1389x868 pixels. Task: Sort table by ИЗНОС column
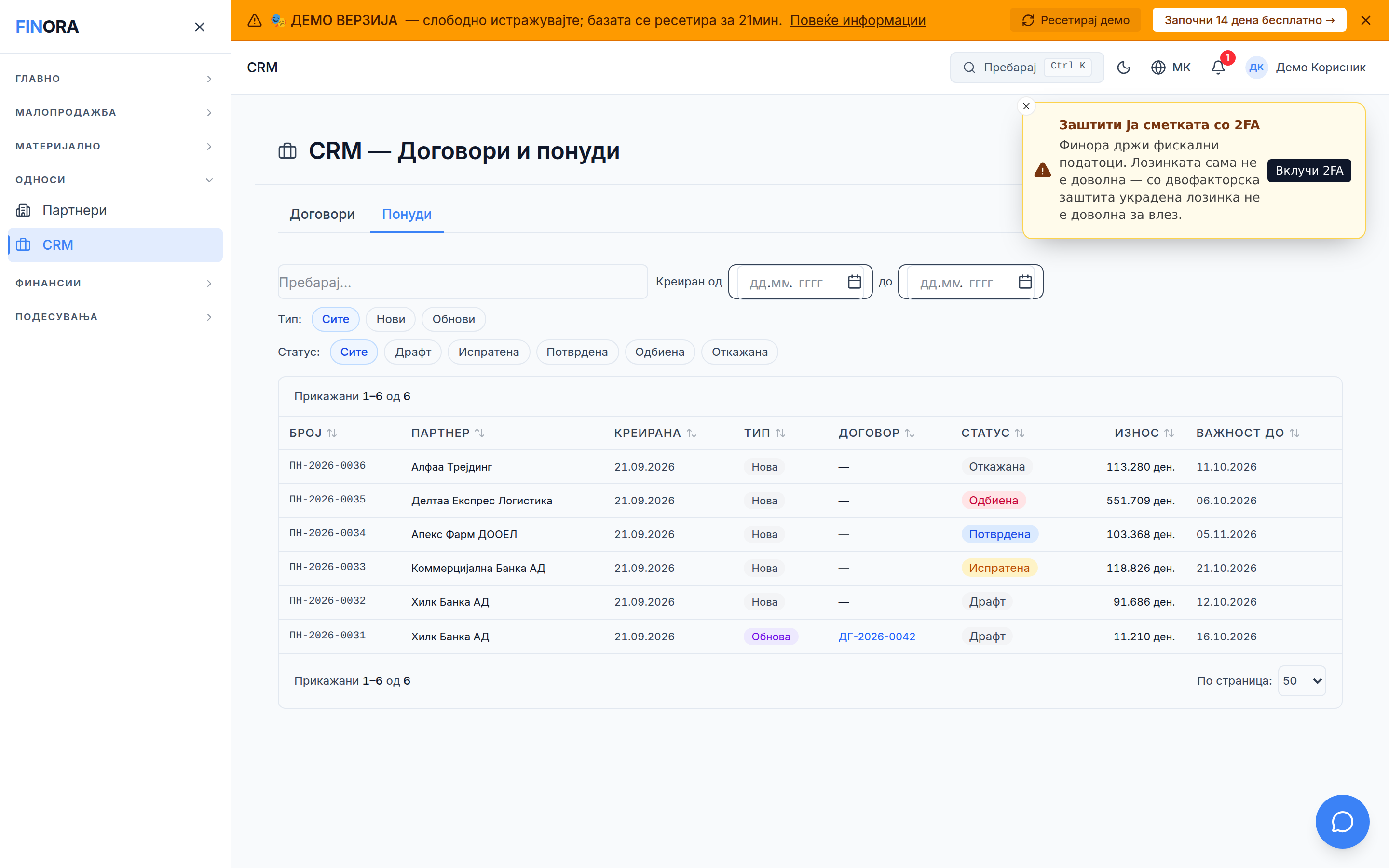[x=1144, y=433]
